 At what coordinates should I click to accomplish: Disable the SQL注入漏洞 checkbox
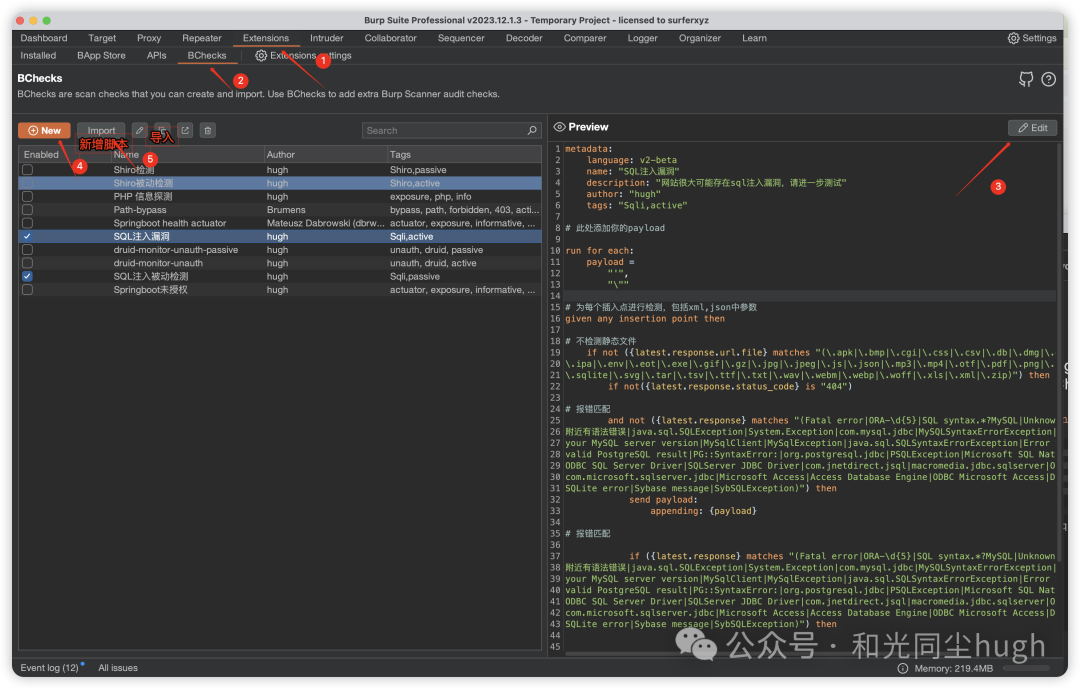pos(27,237)
